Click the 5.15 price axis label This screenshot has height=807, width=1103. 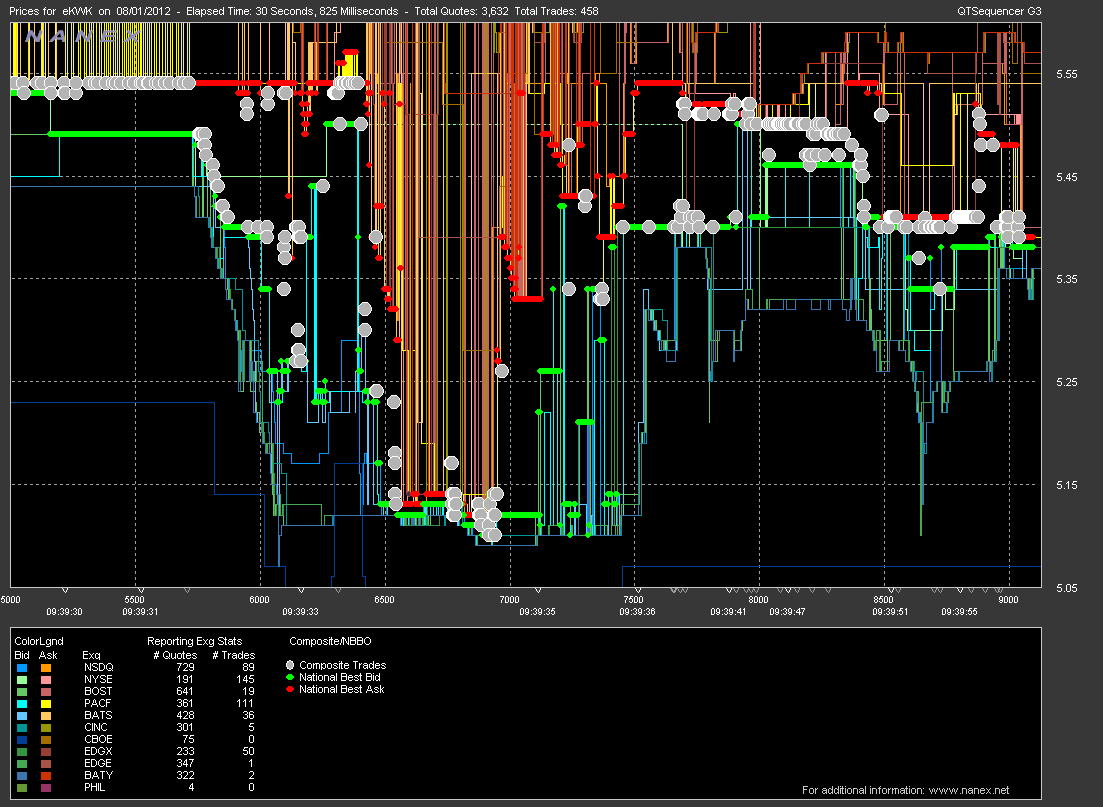tap(1066, 485)
